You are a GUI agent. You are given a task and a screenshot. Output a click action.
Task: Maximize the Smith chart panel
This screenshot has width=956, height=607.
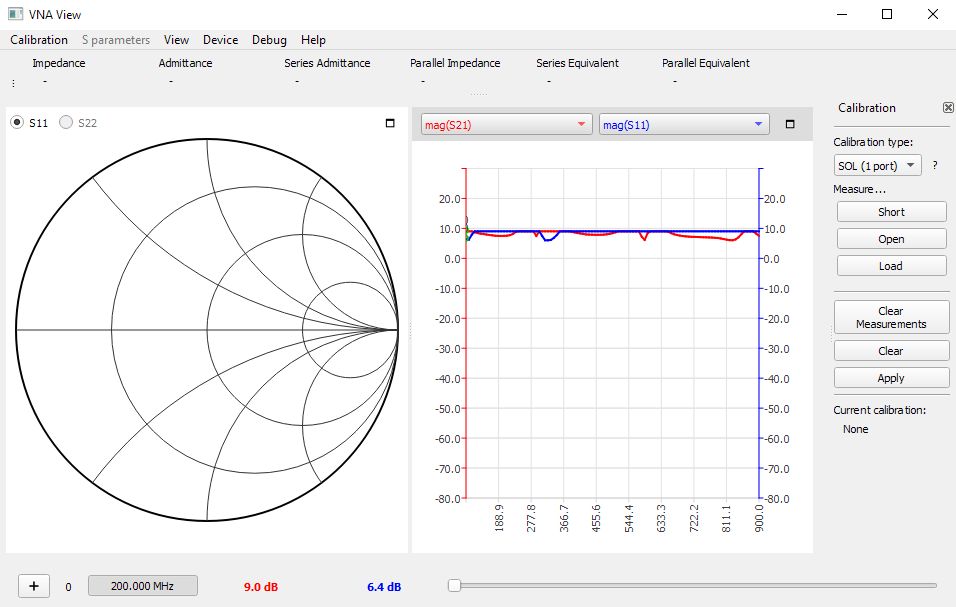click(x=390, y=123)
